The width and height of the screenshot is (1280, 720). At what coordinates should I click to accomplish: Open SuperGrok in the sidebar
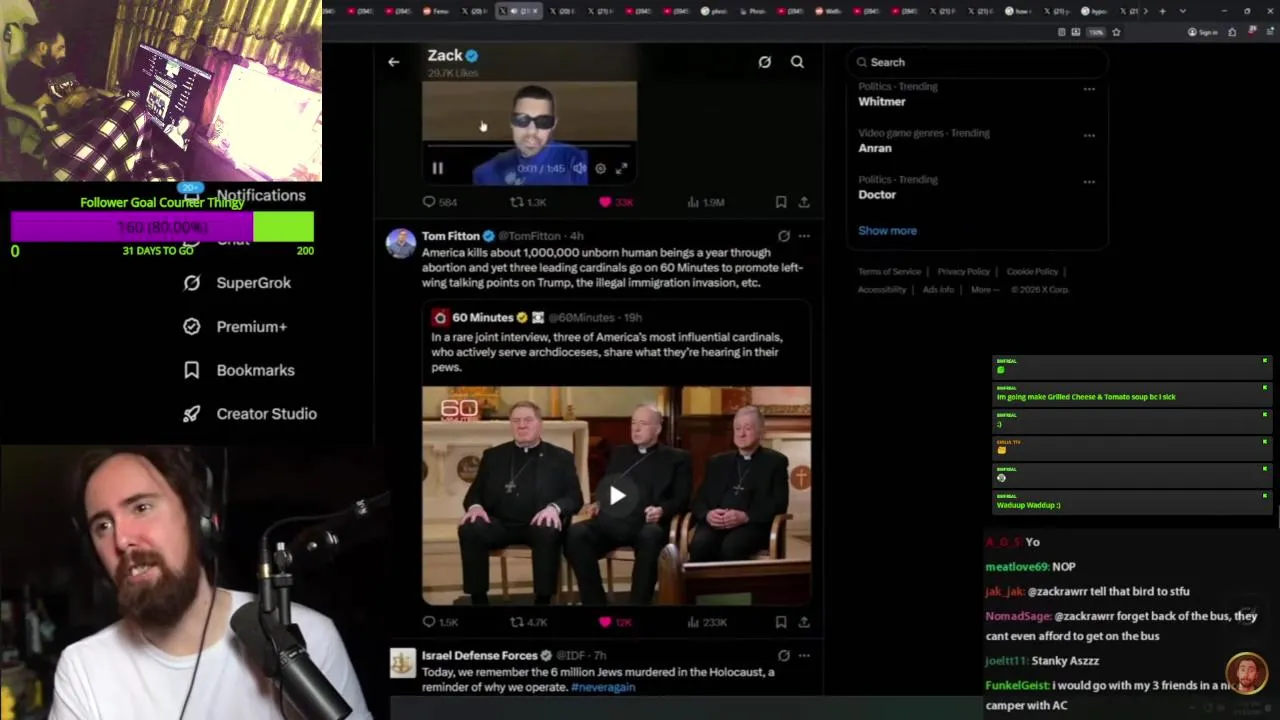pyautogui.click(x=239, y=283)
